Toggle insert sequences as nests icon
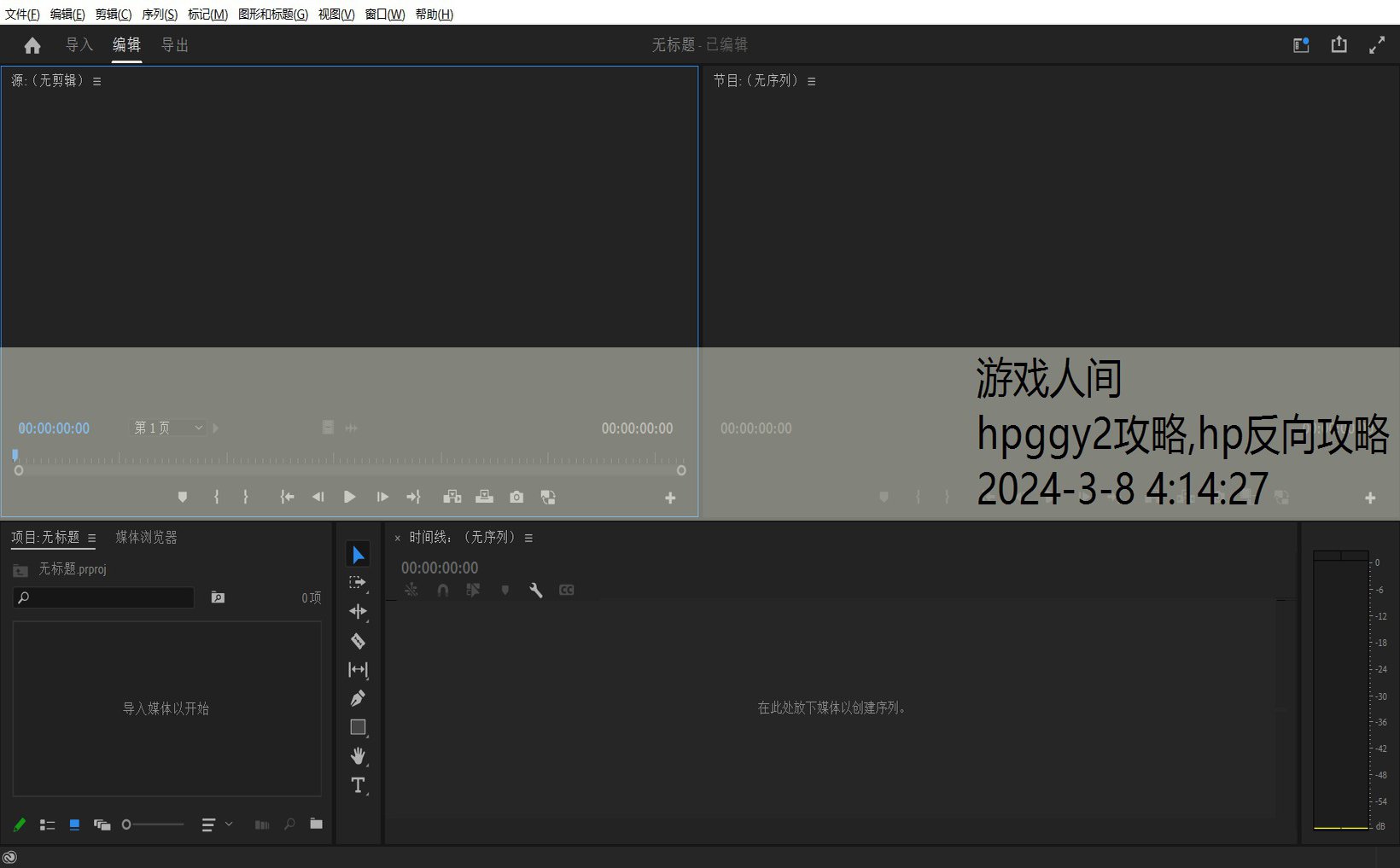The width and height of the screenshot is (1400, 868). click(411, 590)
